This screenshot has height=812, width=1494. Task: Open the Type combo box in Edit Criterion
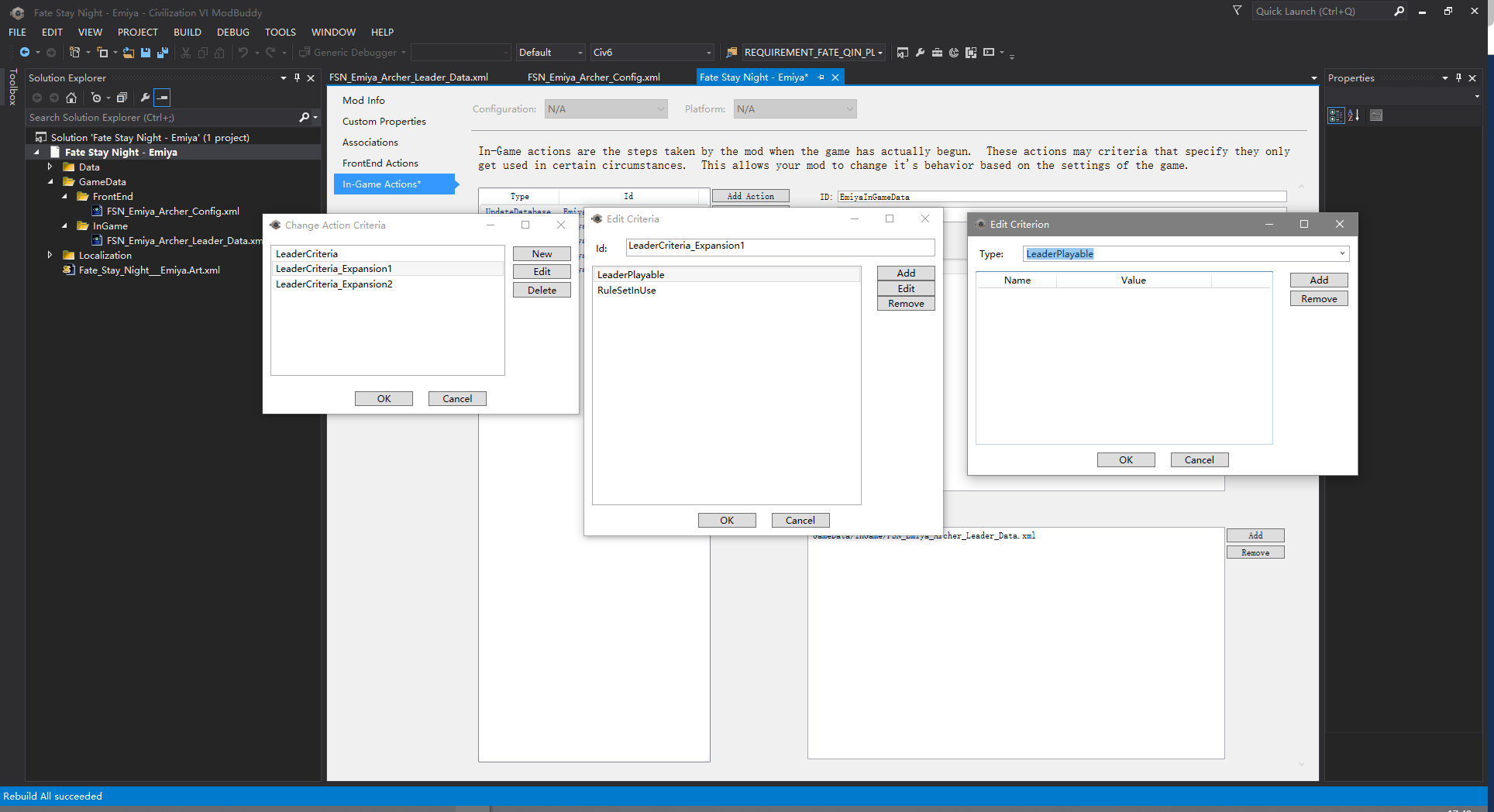point(1186,254)
